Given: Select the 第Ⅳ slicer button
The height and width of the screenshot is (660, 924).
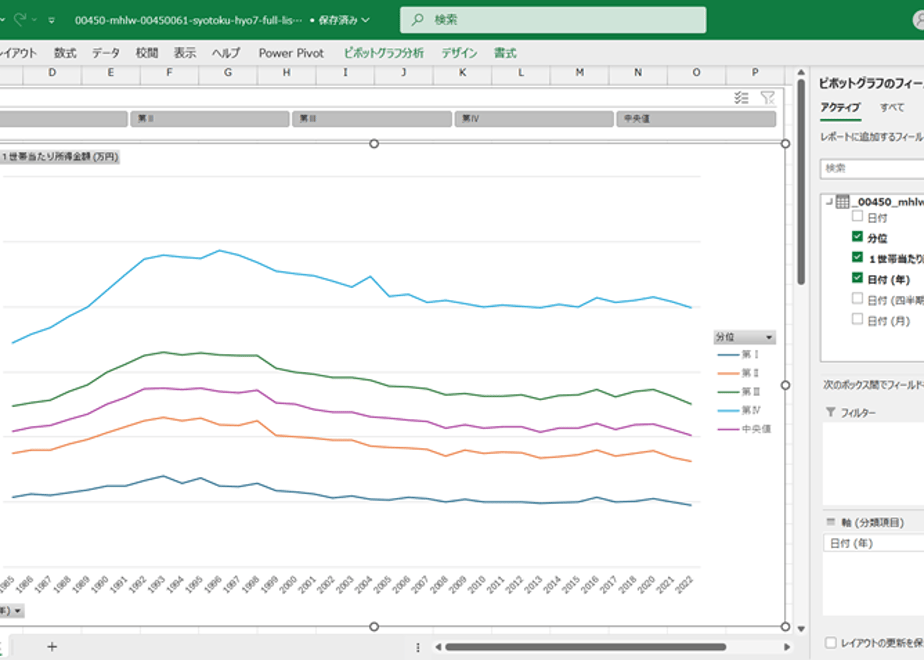Looking at the screenshot, I should coord(534,118).
